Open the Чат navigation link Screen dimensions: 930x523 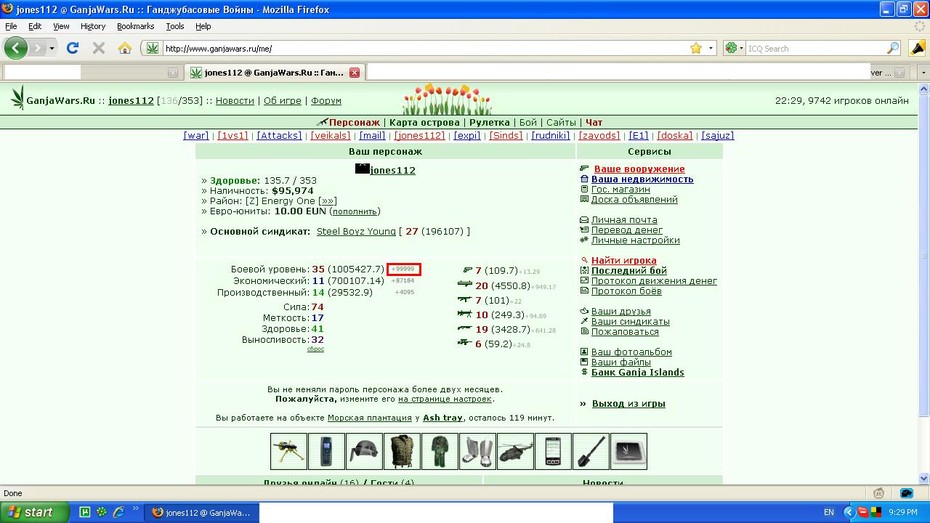pos(594,122)
